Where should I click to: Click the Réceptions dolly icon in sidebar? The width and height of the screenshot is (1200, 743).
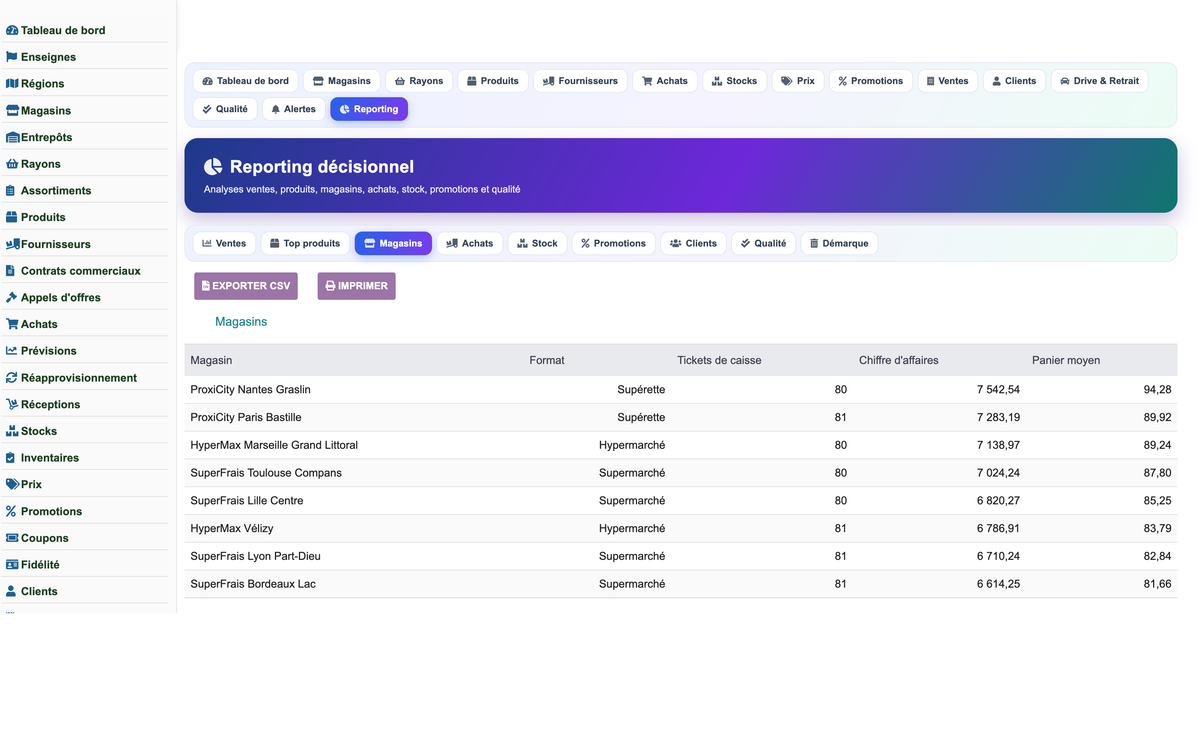click(x=13, y=404)
